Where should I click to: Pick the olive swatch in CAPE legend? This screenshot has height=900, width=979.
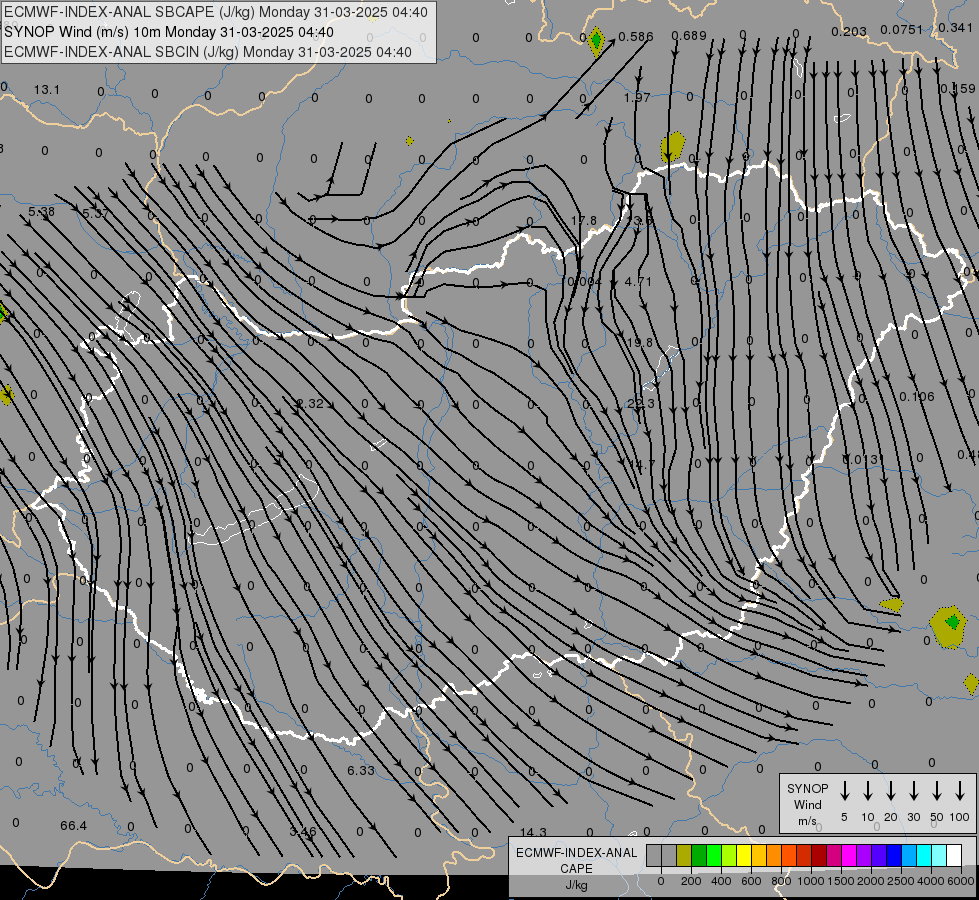[x=684, y=855]
